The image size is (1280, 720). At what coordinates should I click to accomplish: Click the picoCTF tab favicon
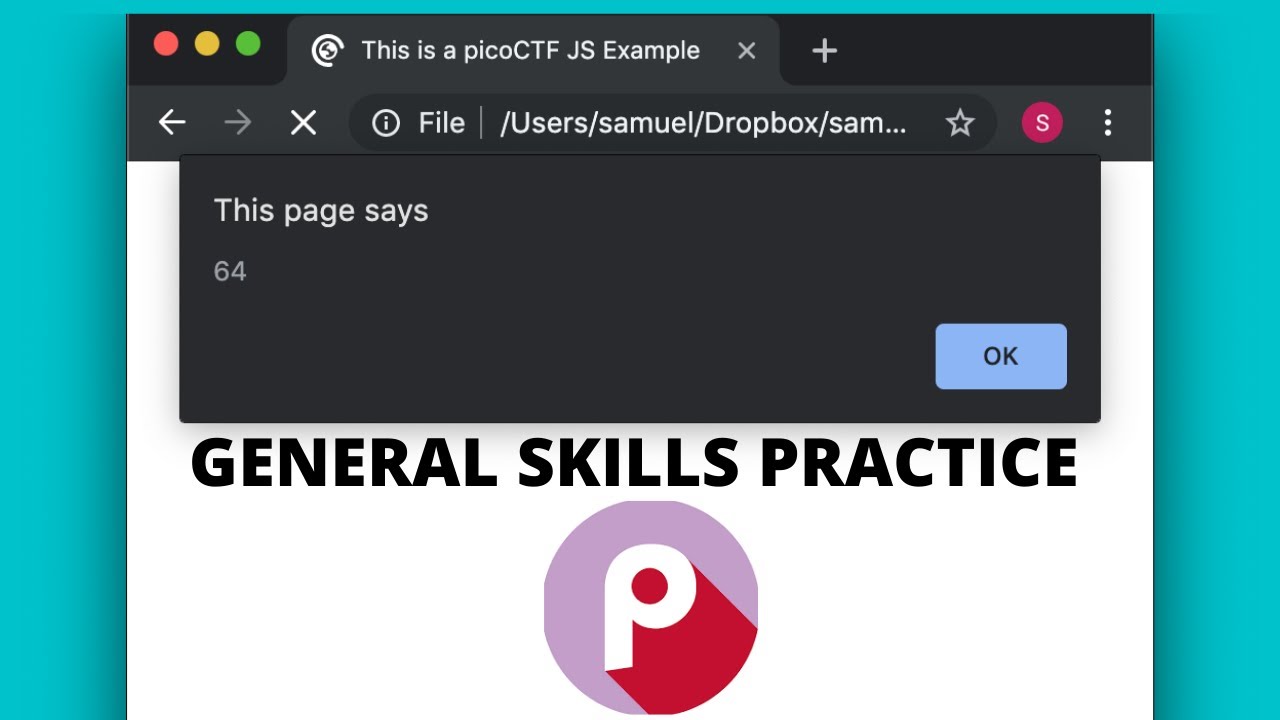pos(327,50)
